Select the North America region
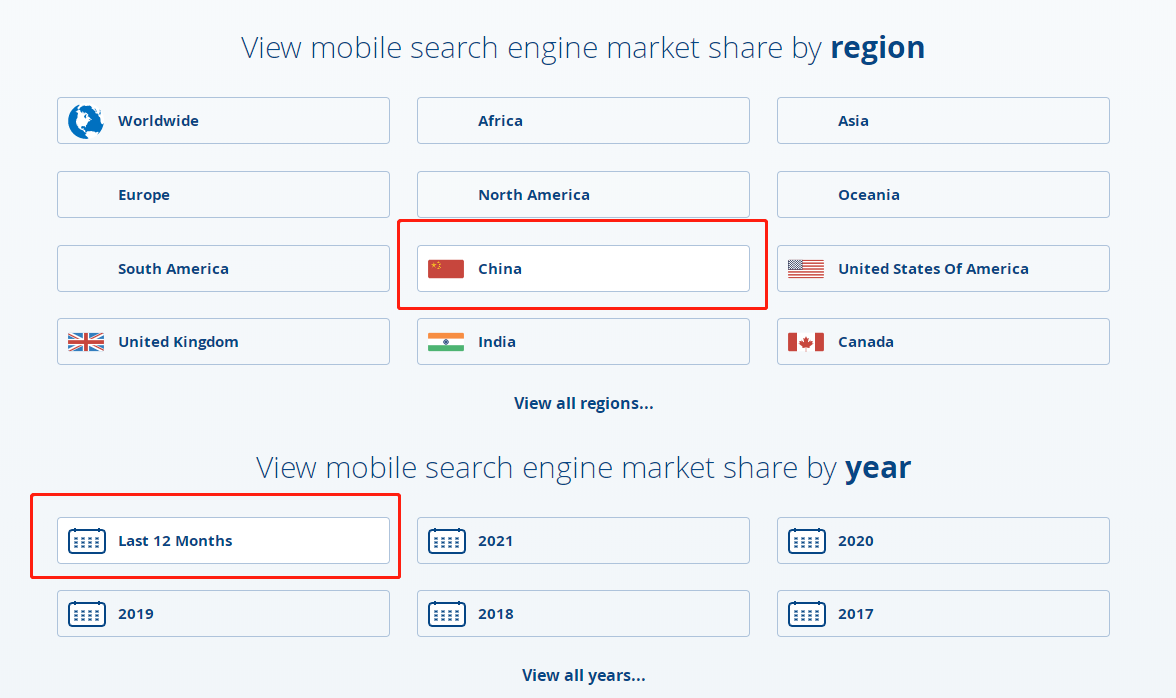Screen dimensions: 1176x698 pos(583,195)
